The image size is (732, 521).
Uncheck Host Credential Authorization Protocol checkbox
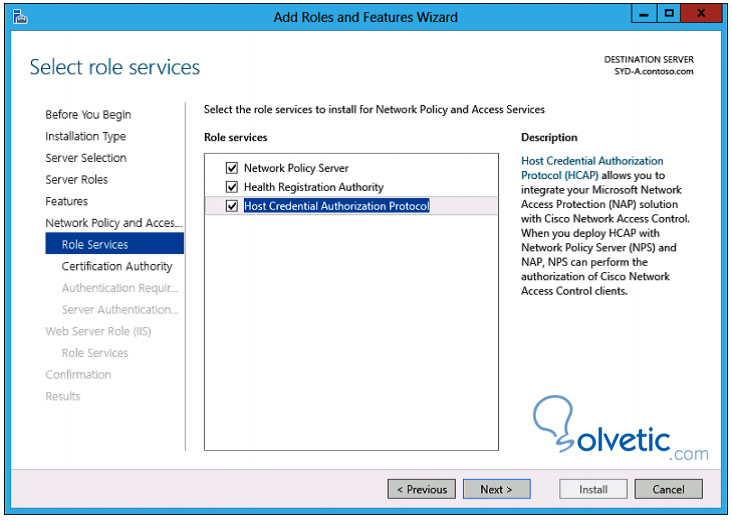232,206
